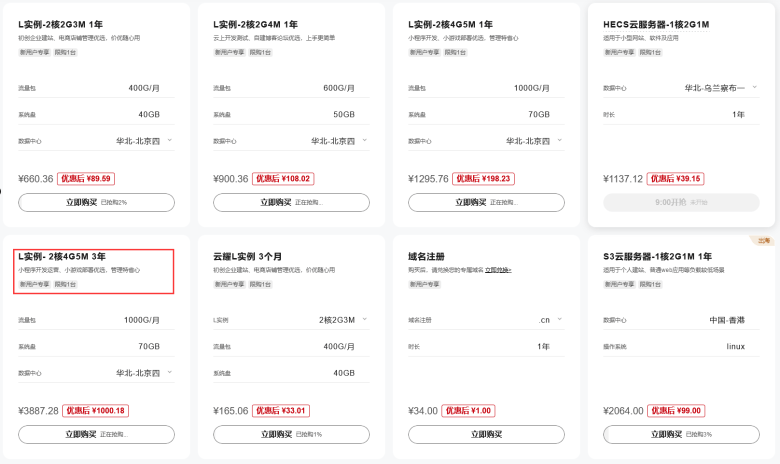This screenshot has width=780, height=464.
Task: Open 华北-乌兰察布一 data center dropdown
Action: pyautogui.click(x=720, y=88)
